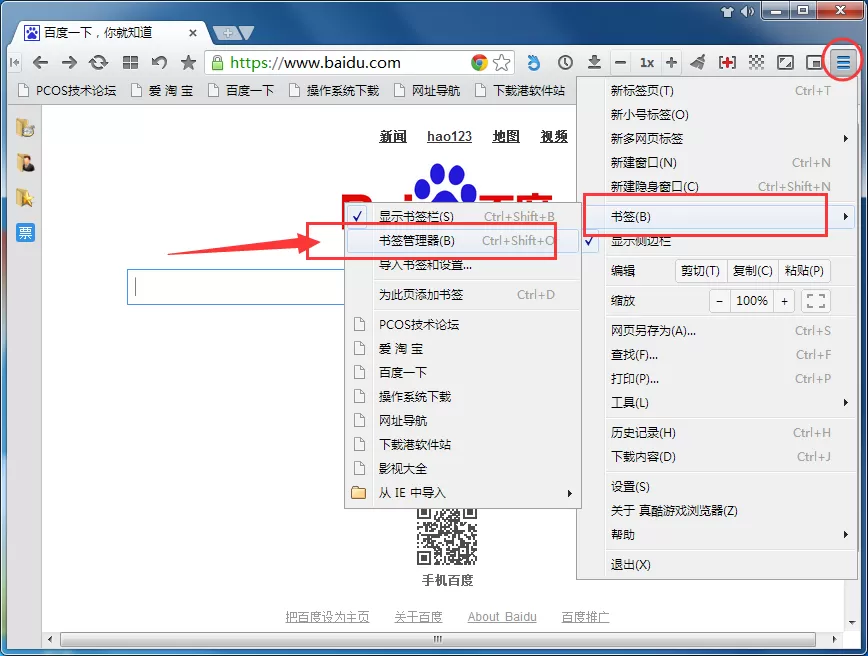Viewport: 868px width, 656px height.
Task: Open downloads with the download arrow icon
Action: (594, 63)
